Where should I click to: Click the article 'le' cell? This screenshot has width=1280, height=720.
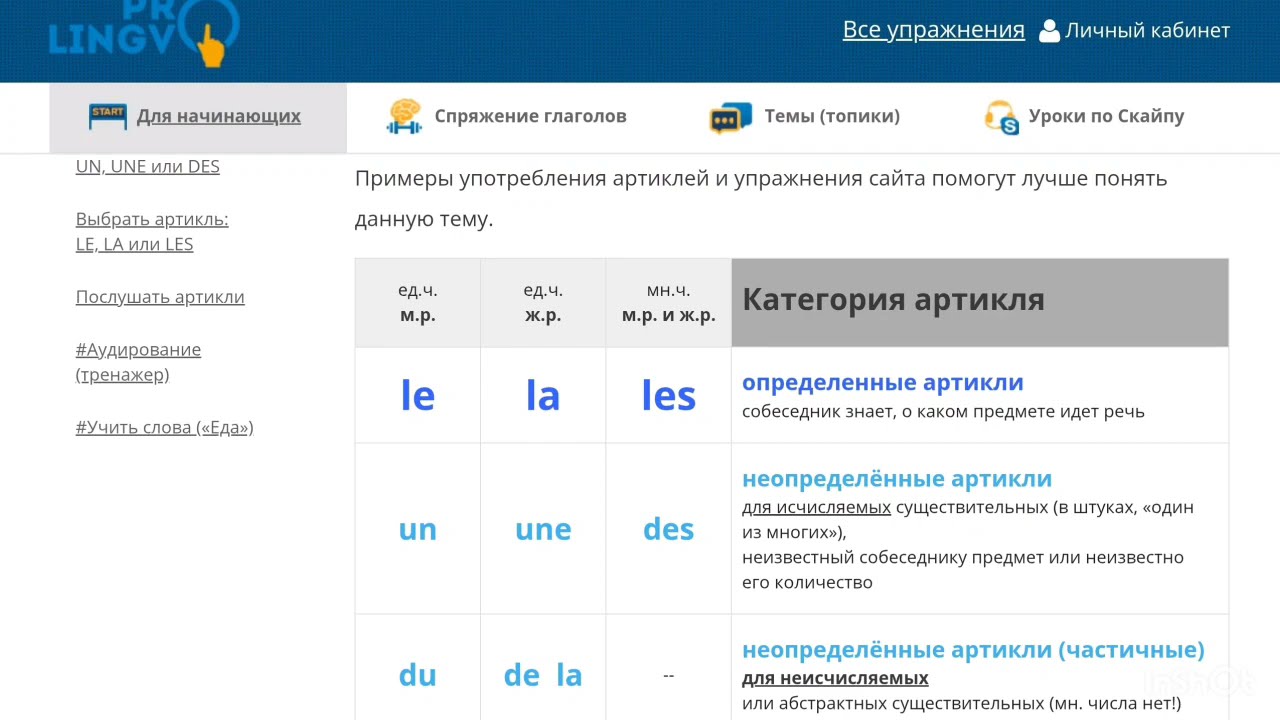click(x=418, y=396)
